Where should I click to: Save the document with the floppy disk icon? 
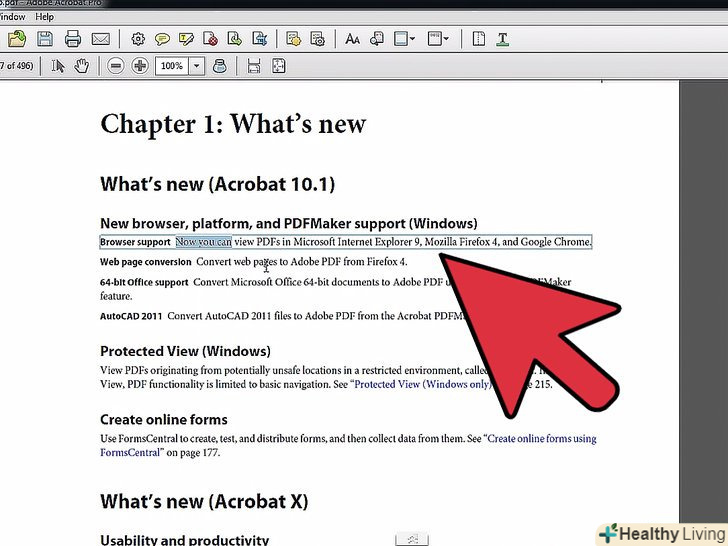[x=45, y=39]
